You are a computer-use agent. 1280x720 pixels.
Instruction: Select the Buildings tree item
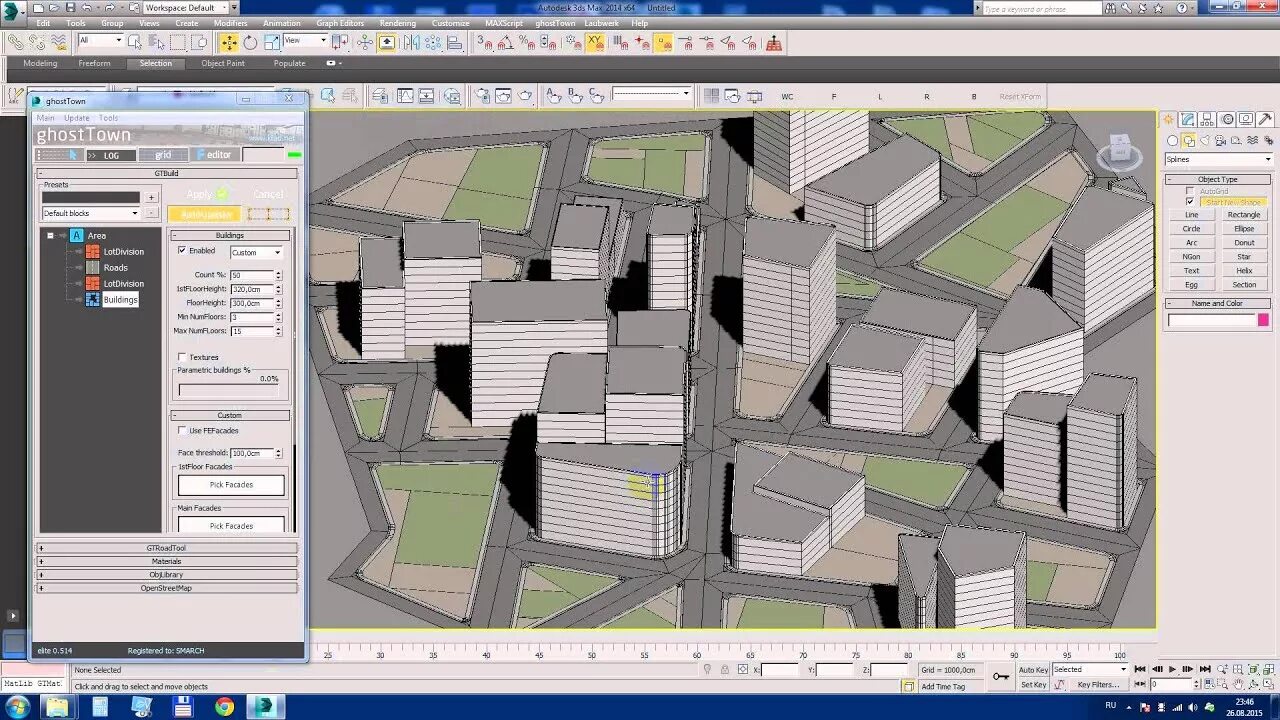pyautogui.click(x=120, y=300)
